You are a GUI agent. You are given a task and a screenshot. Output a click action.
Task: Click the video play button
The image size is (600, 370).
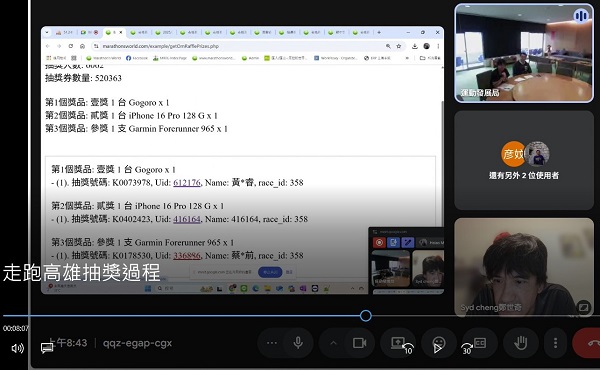point(437,348)
